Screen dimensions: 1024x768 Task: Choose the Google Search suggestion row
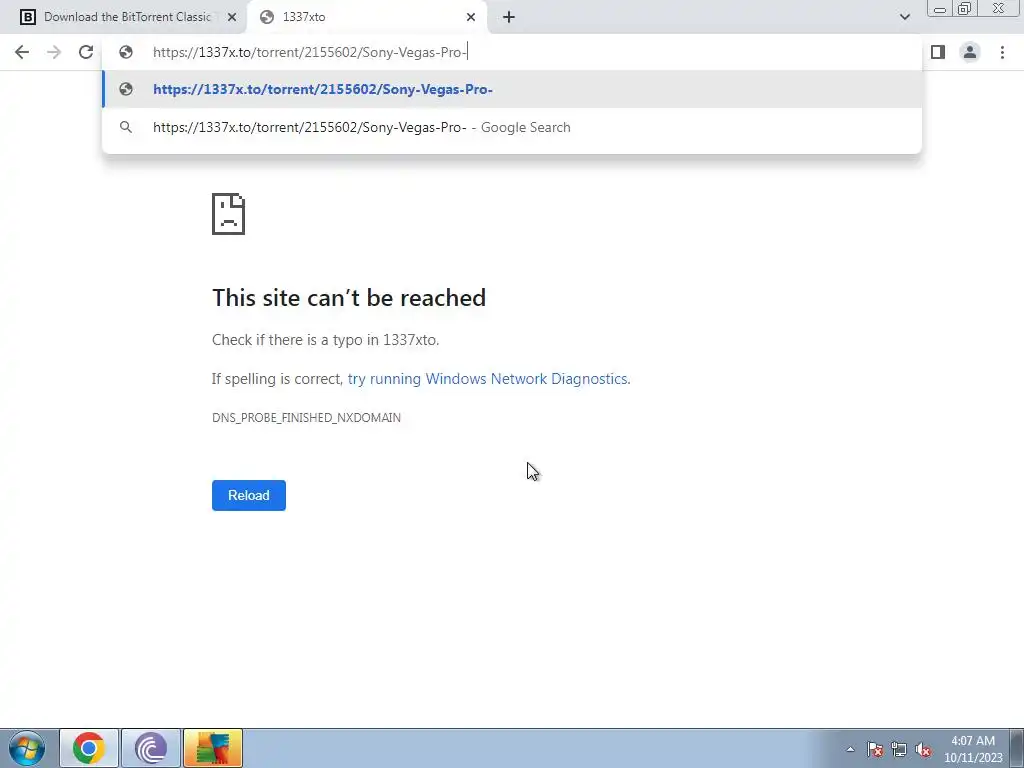pyautogui.click(x=512, y=127)
